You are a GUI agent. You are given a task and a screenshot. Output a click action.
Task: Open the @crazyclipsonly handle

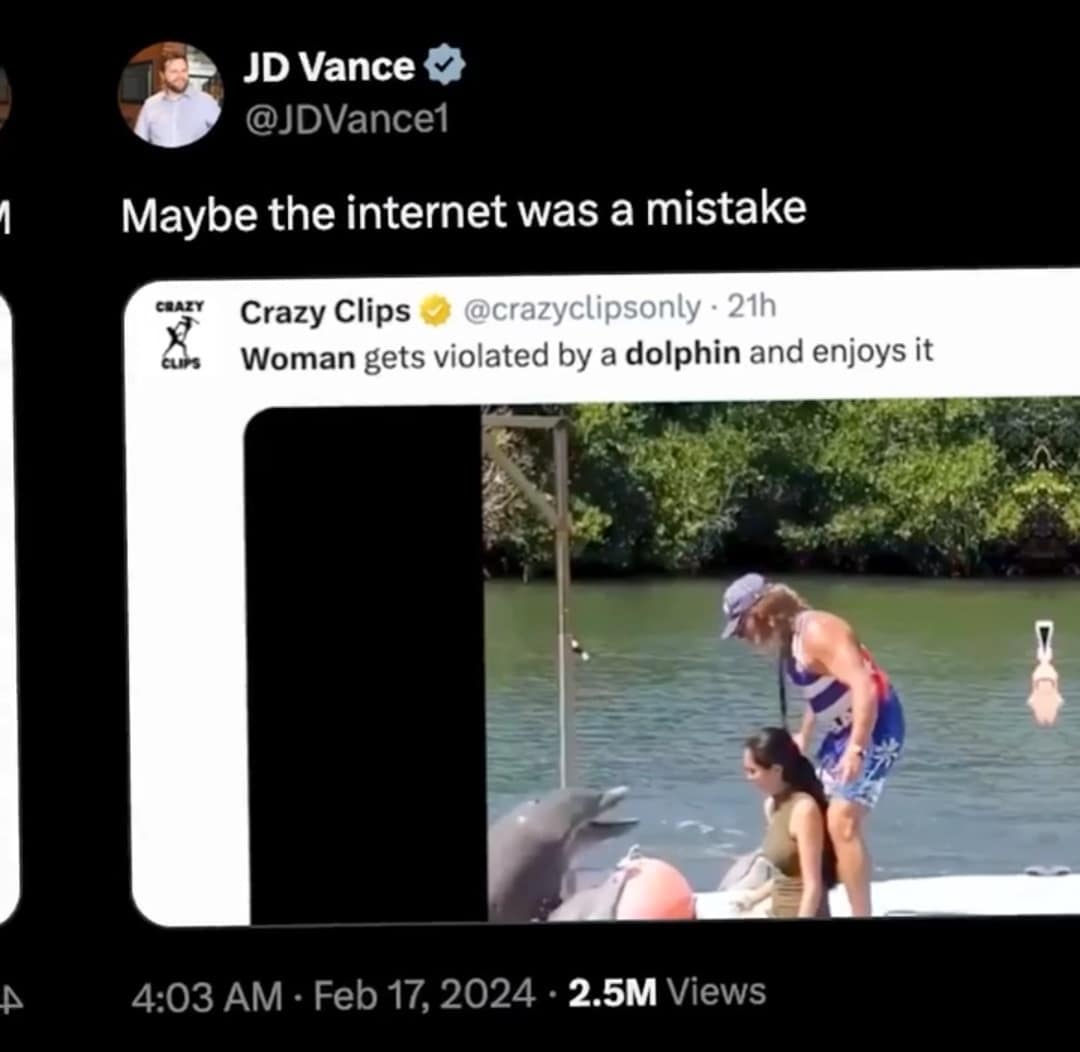(x=580, y=310)
